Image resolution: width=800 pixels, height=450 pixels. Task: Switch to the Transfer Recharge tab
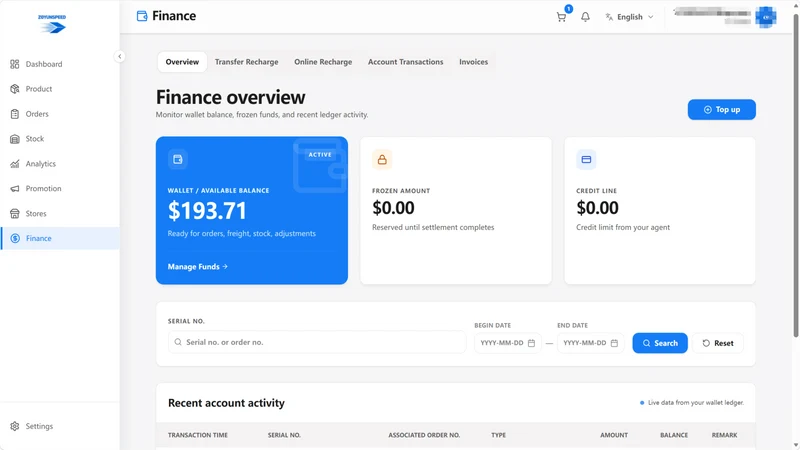[x=246, y=62]
